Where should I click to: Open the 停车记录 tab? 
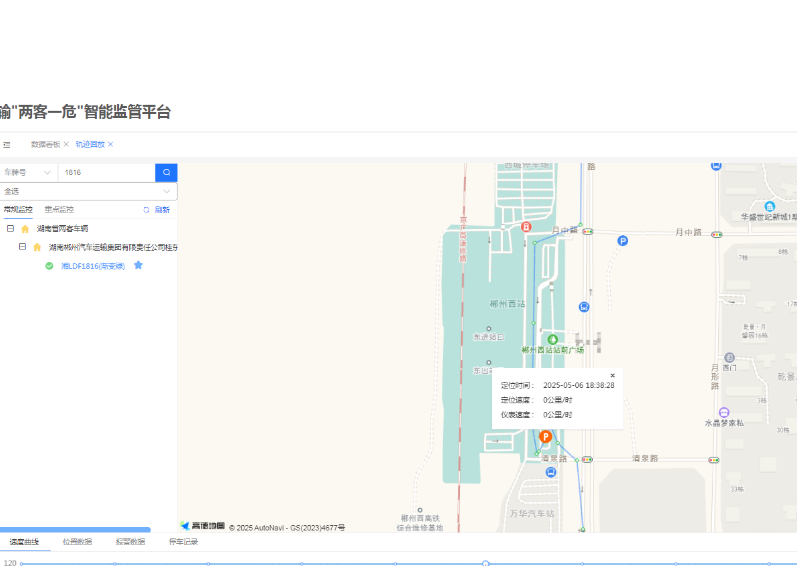coord(183,542)
